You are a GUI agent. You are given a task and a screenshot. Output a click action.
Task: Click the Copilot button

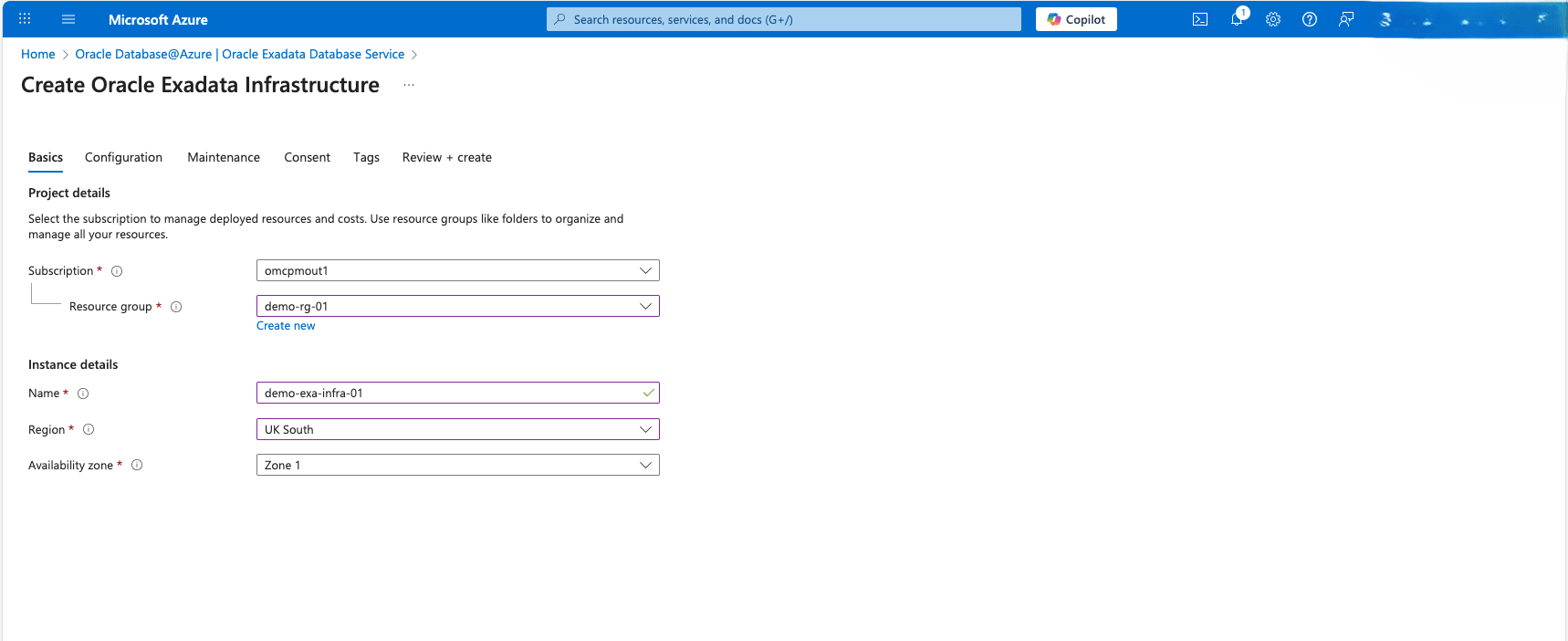pos(1076,19)
